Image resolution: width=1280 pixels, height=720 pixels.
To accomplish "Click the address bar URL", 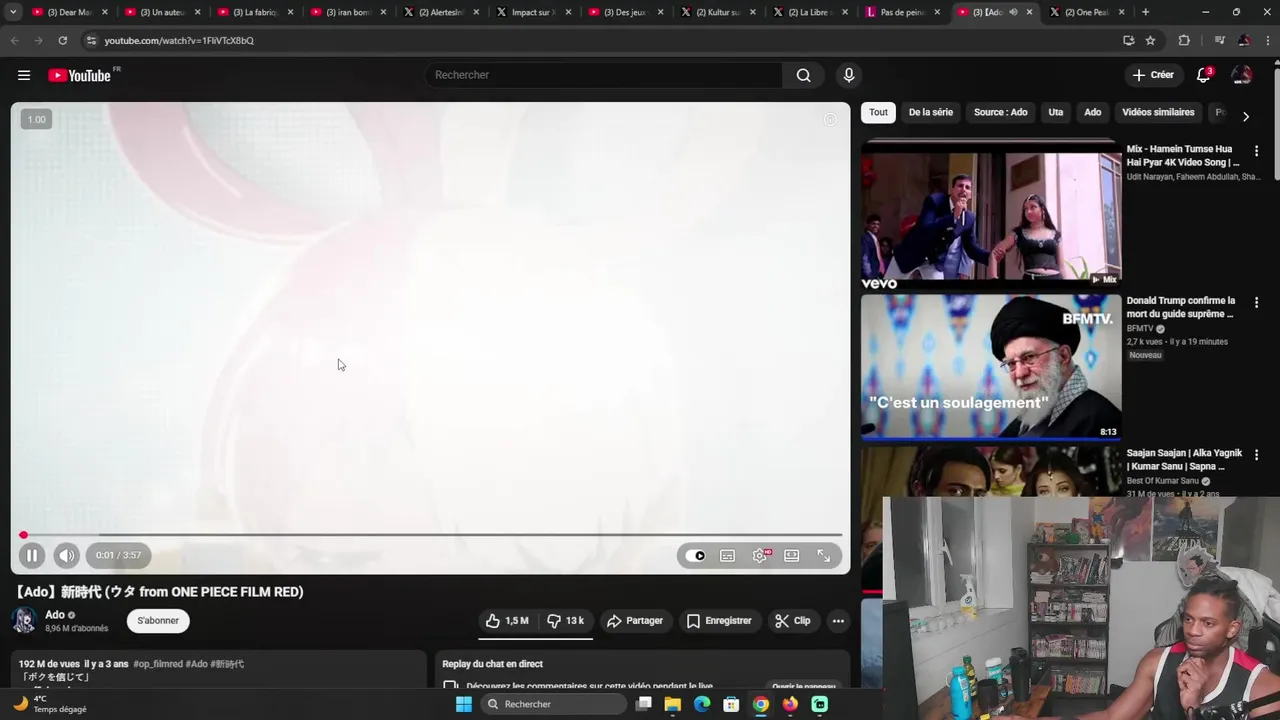I will (x=179, y=40).
